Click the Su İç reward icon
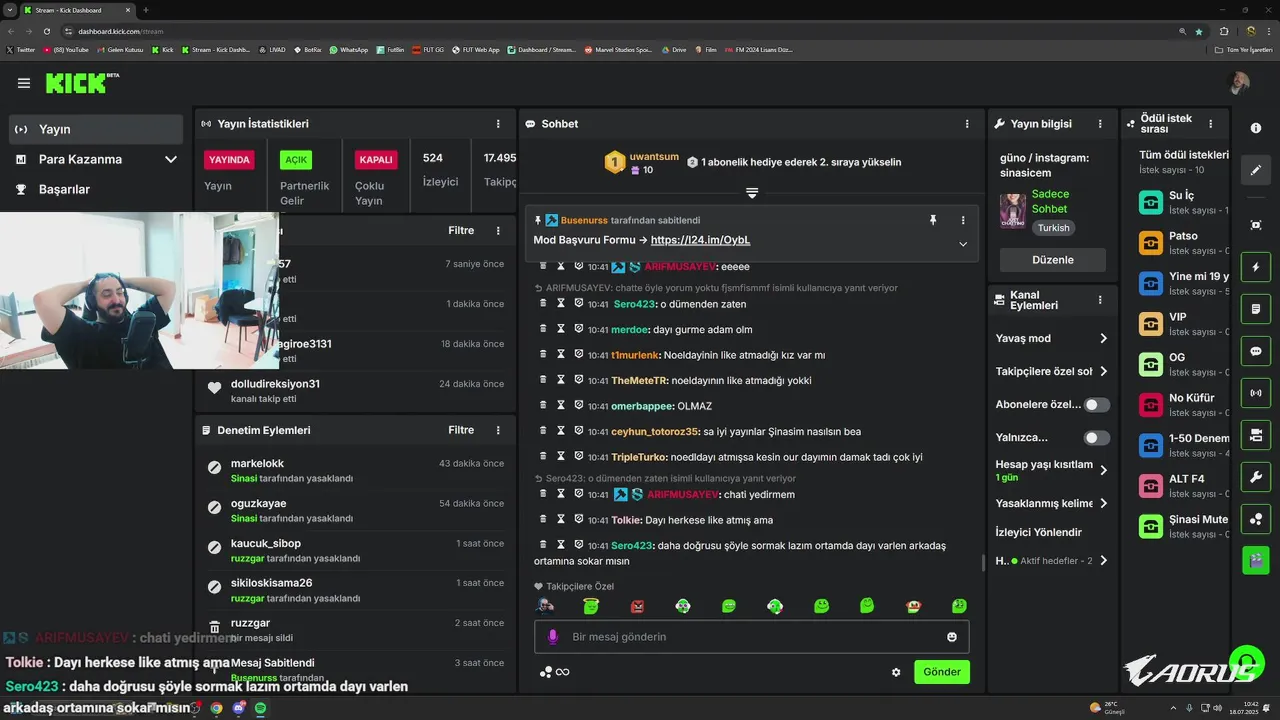Viewport: 1280px width, 720px height. click(x=1151, y=203)
